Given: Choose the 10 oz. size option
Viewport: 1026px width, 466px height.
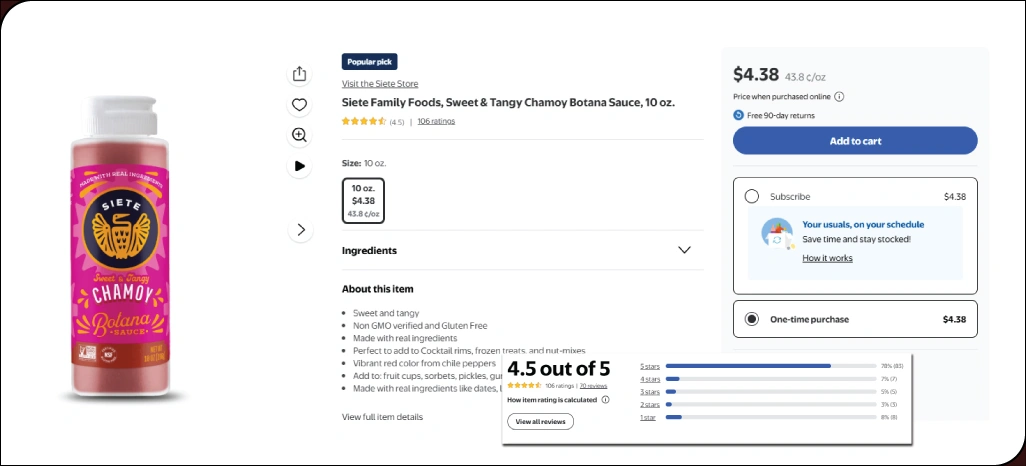Looking at the screenshot, I should [x=363, y=200].
